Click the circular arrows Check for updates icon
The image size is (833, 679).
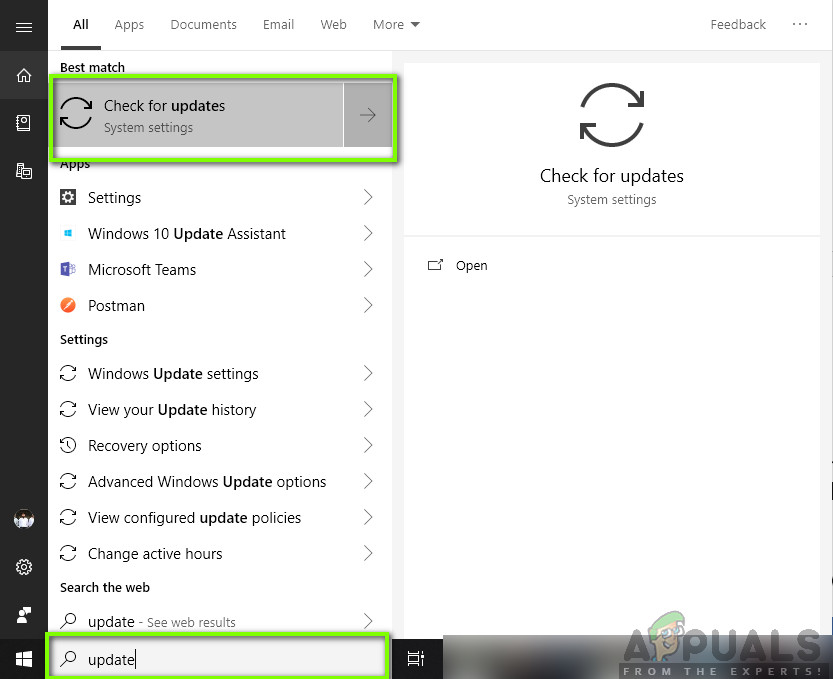pyautogui.click(x=76, y=113)
